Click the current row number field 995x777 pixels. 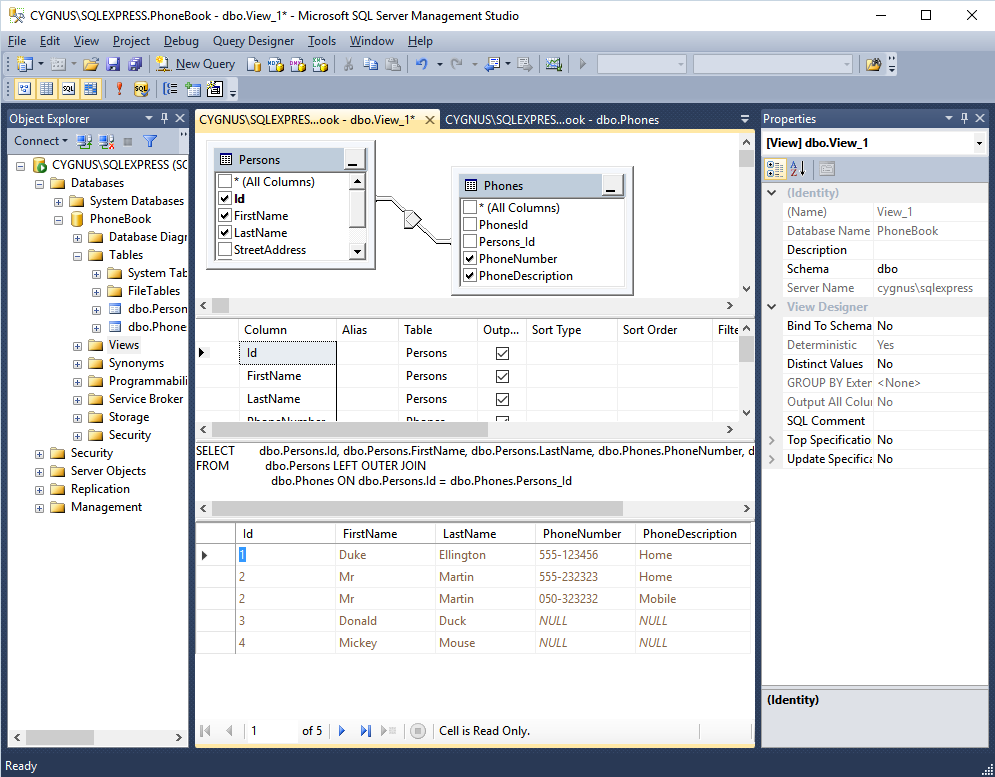click(272, 731)
